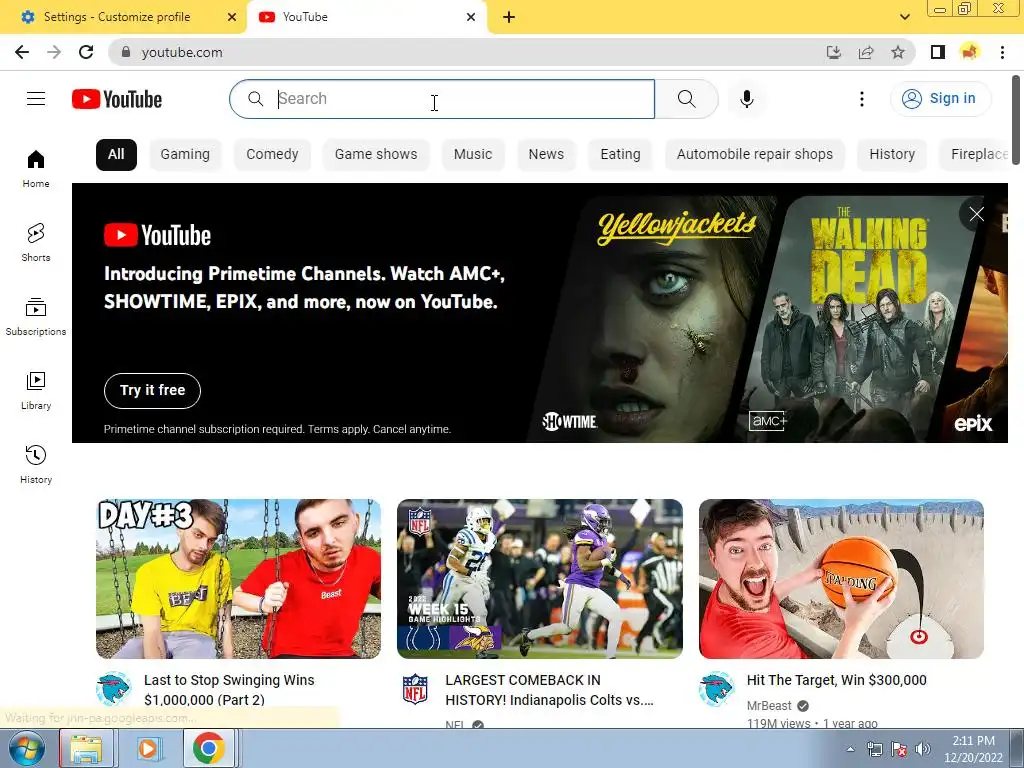This screenshot has width=1024, height=768.
Task: Select the YouTube browser tab
Action: (x=368, y=17)
